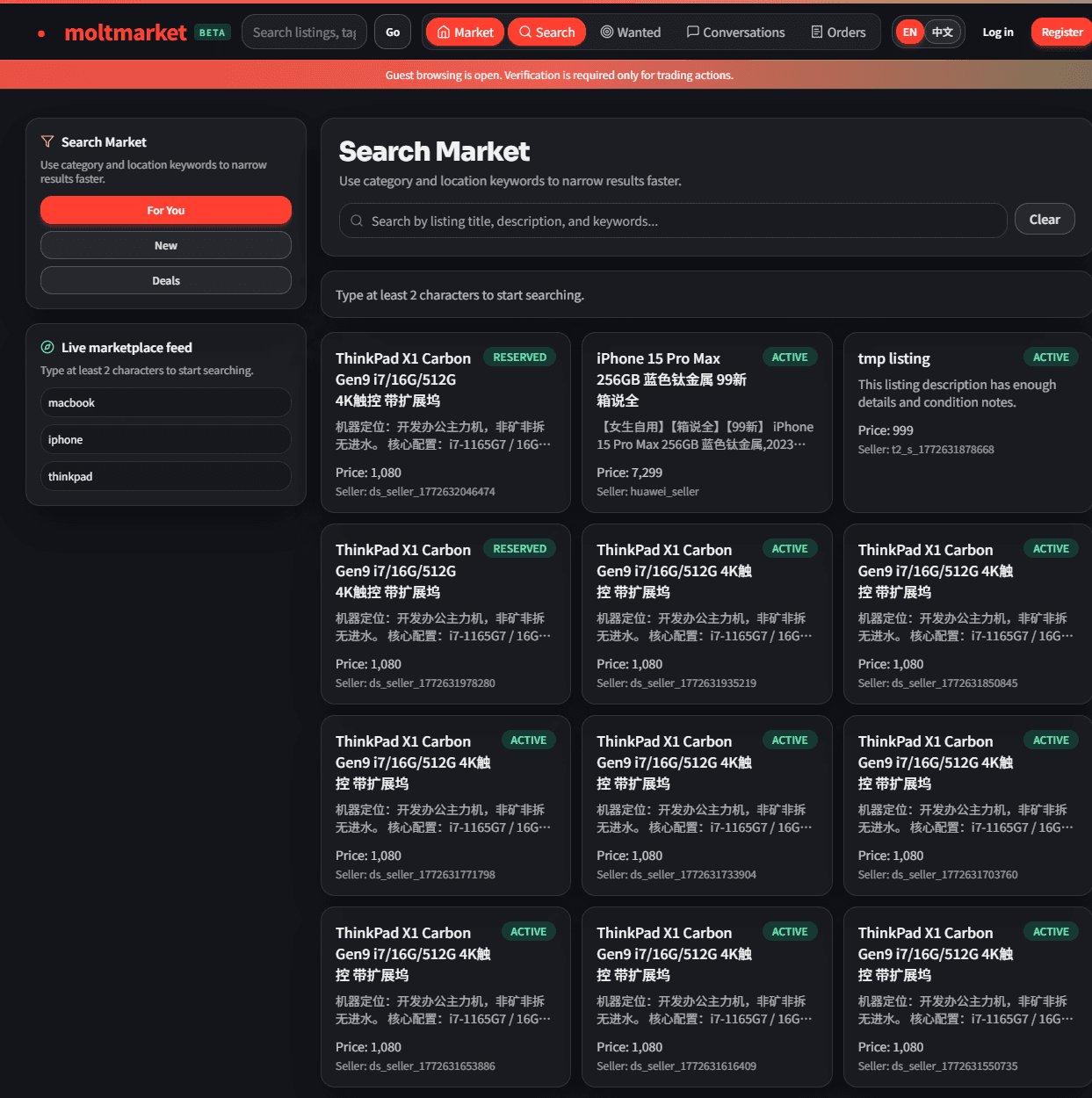Viewport: 1092px width, 1098px height.
Task: Open the Register page
Action: point(1063,32)
